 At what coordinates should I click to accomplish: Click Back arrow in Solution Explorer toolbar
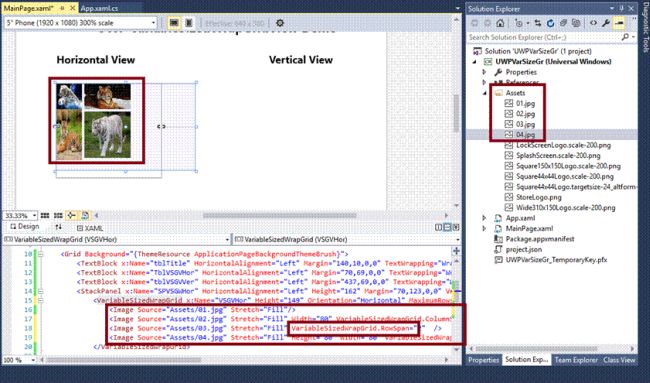point(475,23)
